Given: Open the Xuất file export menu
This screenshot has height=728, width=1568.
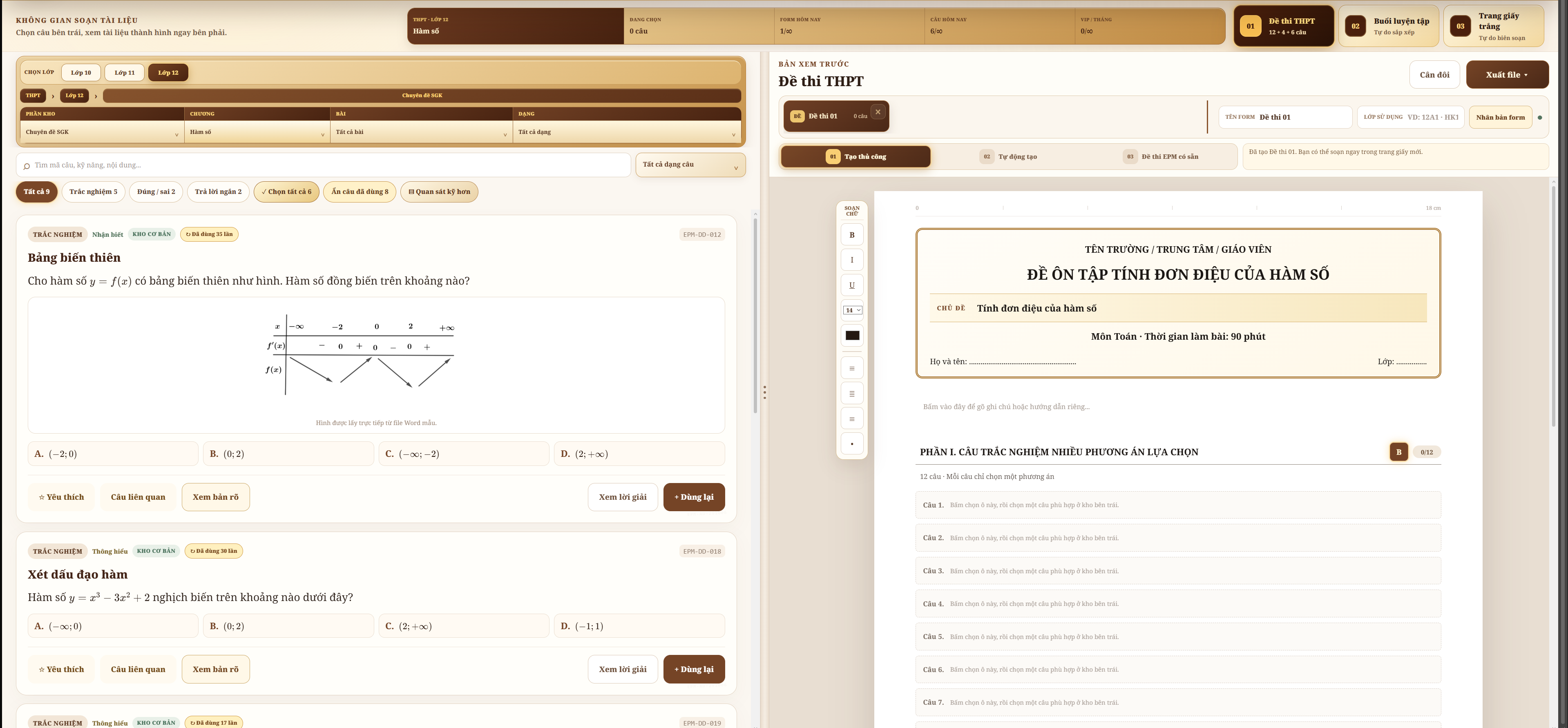Looking at the screenshot, I should pyautogui.click(x=1507, y=75).
